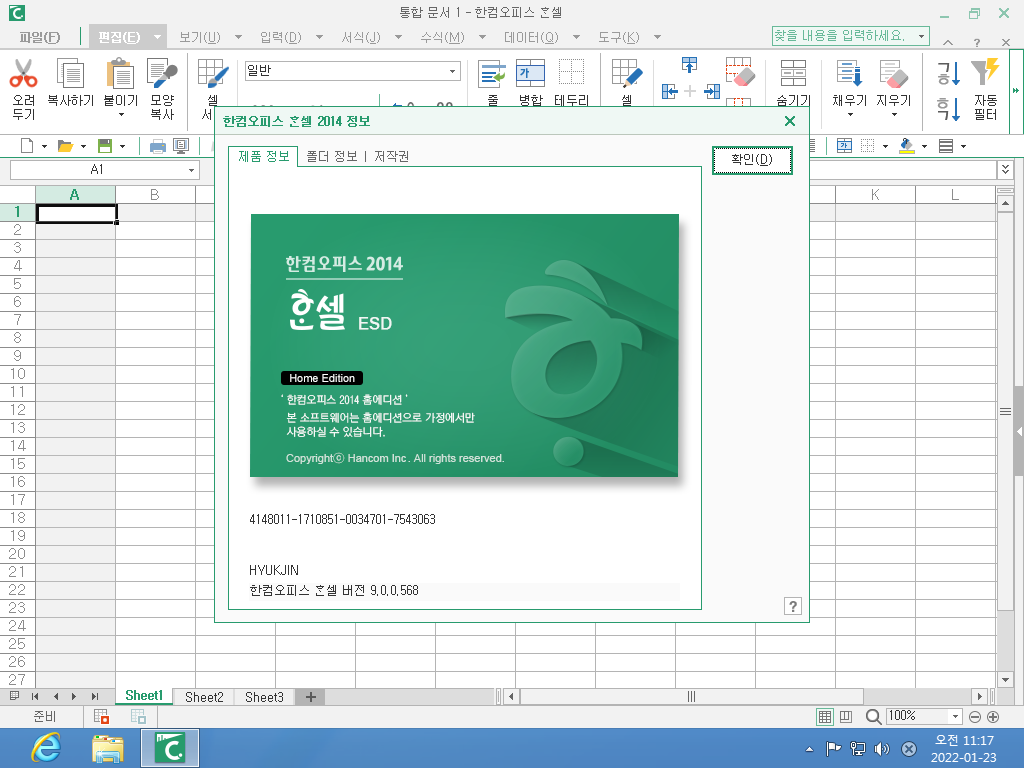Click the Border (테두리) icon

[x=571, y=73]
